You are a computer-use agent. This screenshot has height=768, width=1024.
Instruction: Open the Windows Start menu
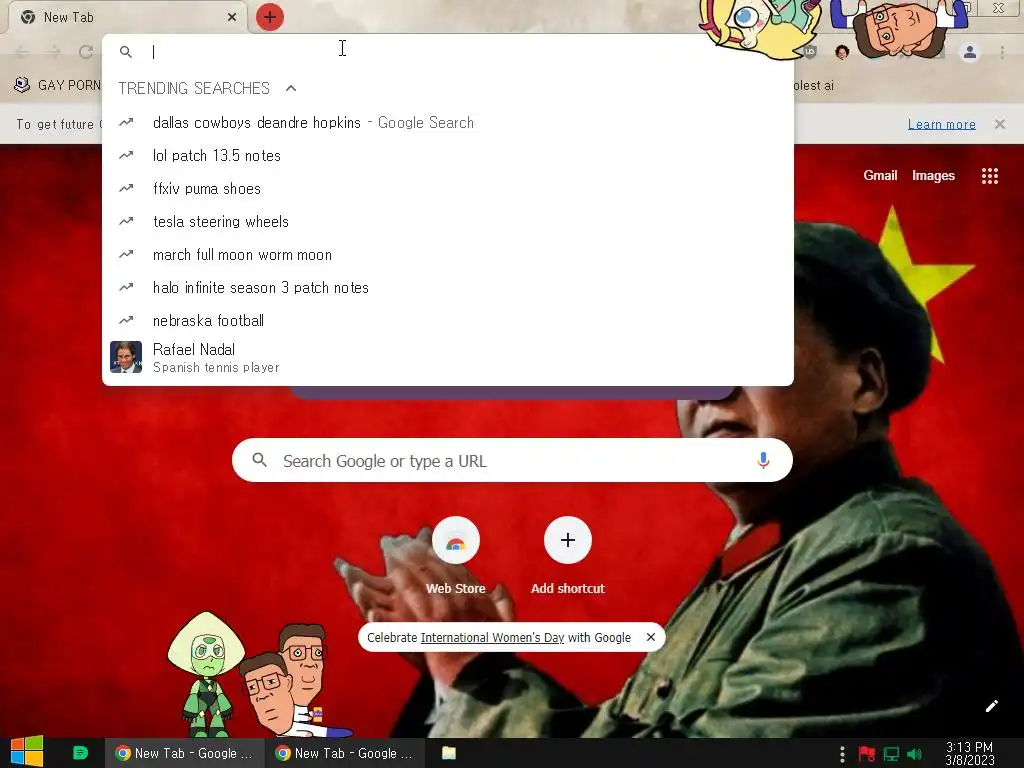click(x=27, y=752)
